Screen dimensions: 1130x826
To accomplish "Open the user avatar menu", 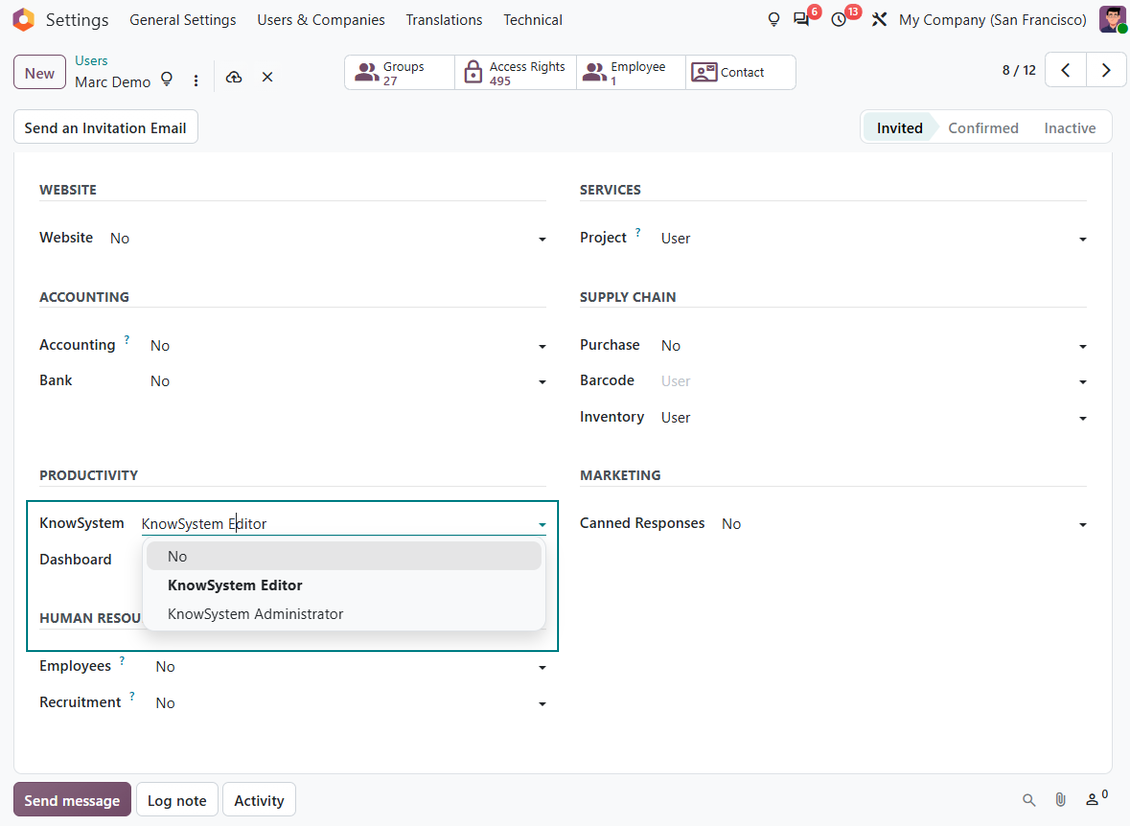I will tap(1113, 19).
